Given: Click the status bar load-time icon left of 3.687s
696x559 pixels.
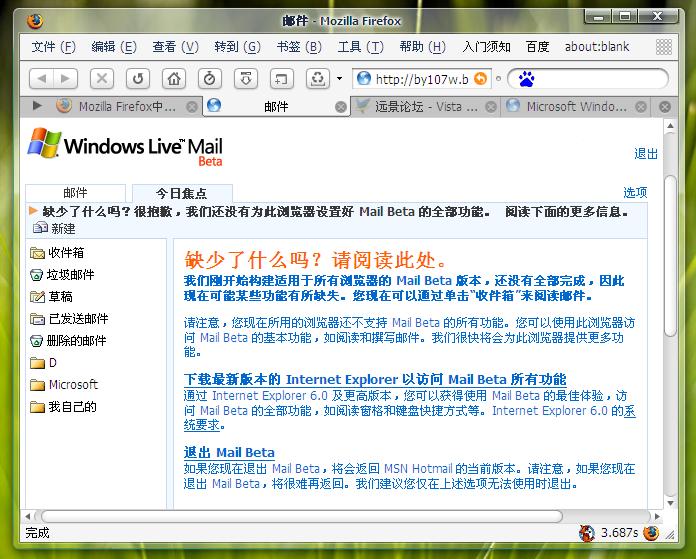Looking at the screenshot, I should click(587, 533).
